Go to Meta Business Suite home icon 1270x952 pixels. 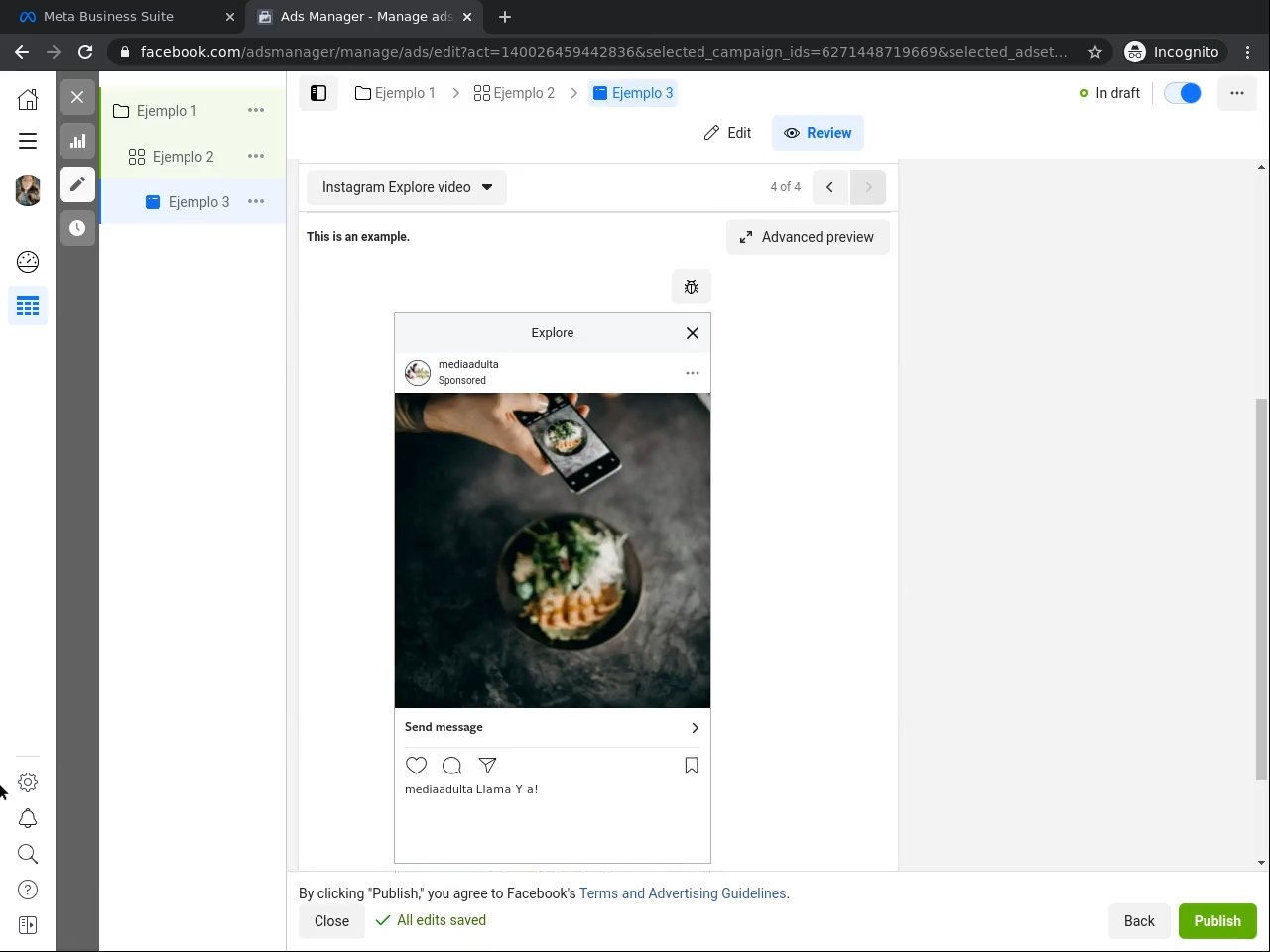[28, 99]
